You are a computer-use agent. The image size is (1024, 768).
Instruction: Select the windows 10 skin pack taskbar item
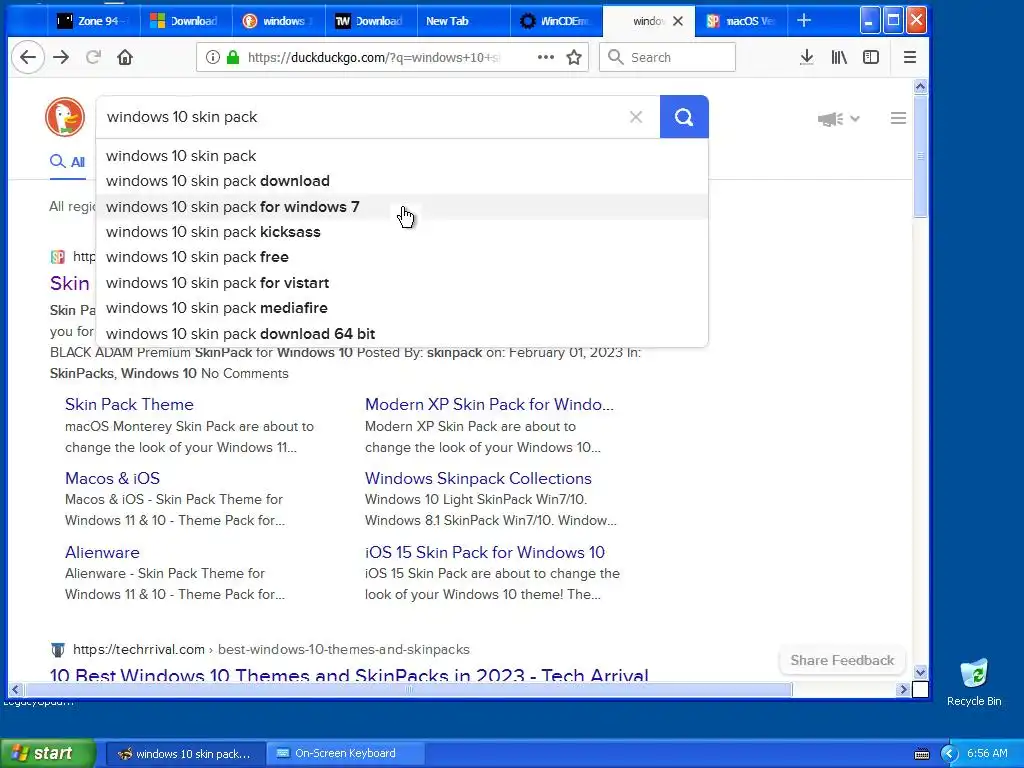185,754
